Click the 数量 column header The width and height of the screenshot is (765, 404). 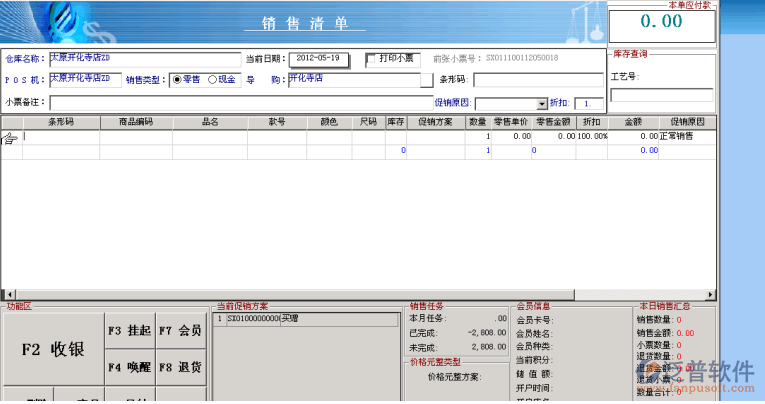[478, 122]
